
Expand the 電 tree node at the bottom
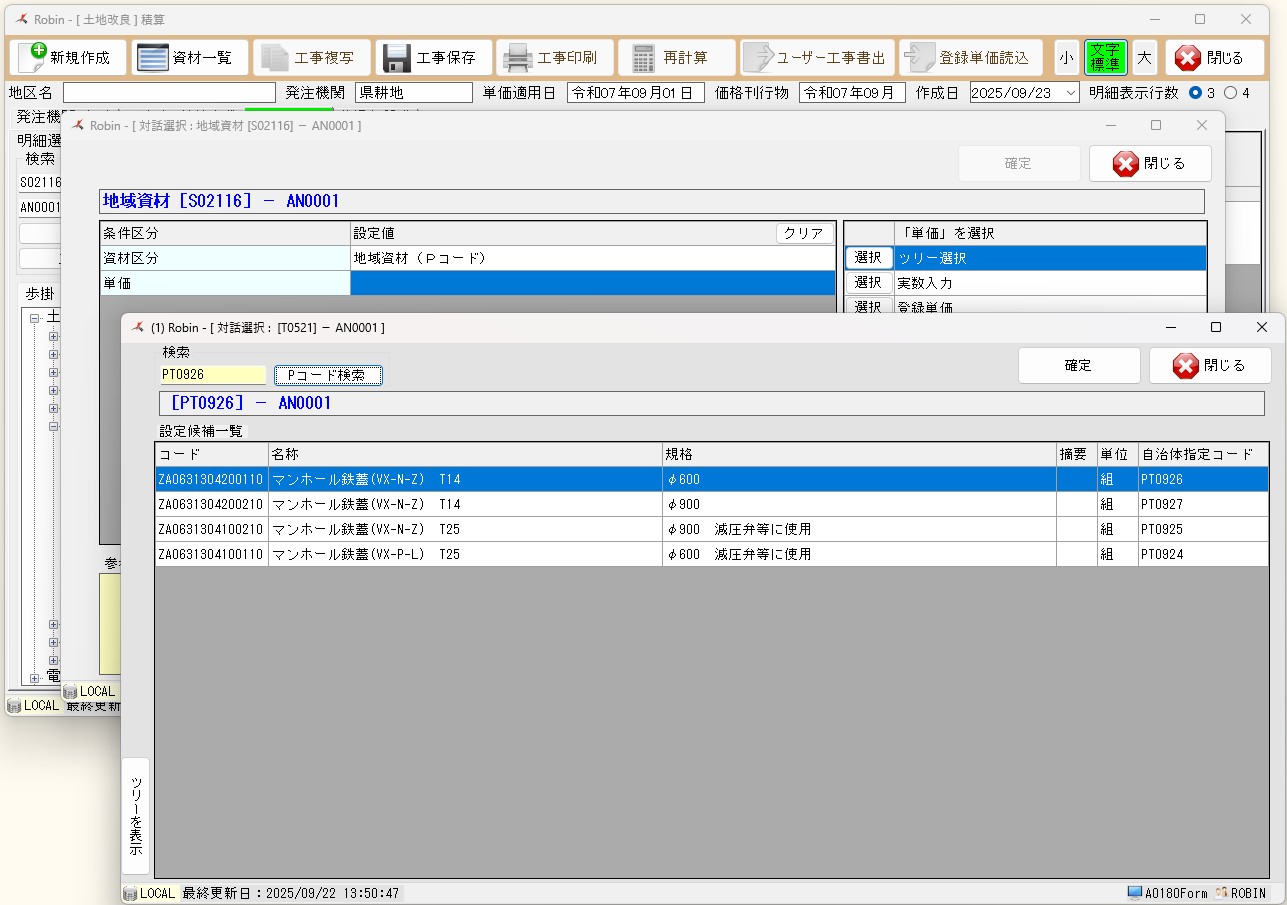coord(35,678)
